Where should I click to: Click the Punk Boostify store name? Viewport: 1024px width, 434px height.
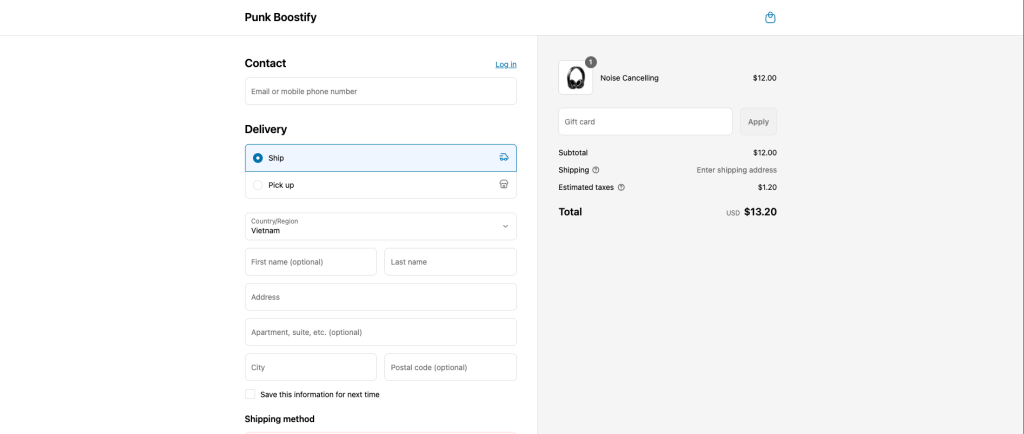(x=281, y=18)
